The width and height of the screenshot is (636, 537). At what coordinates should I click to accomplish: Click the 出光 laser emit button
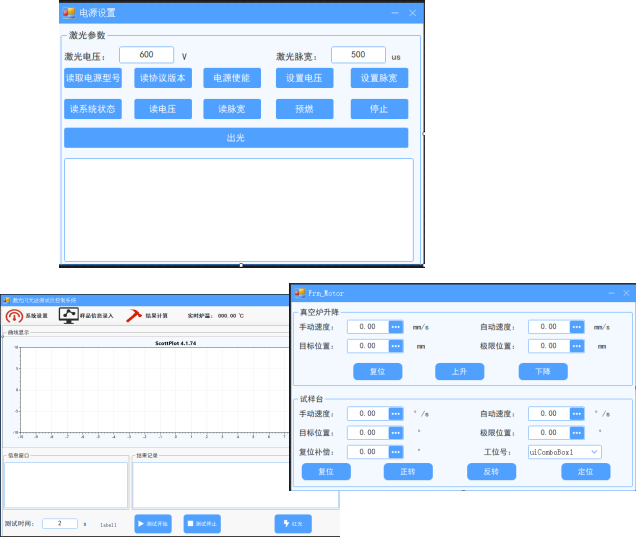236,138
